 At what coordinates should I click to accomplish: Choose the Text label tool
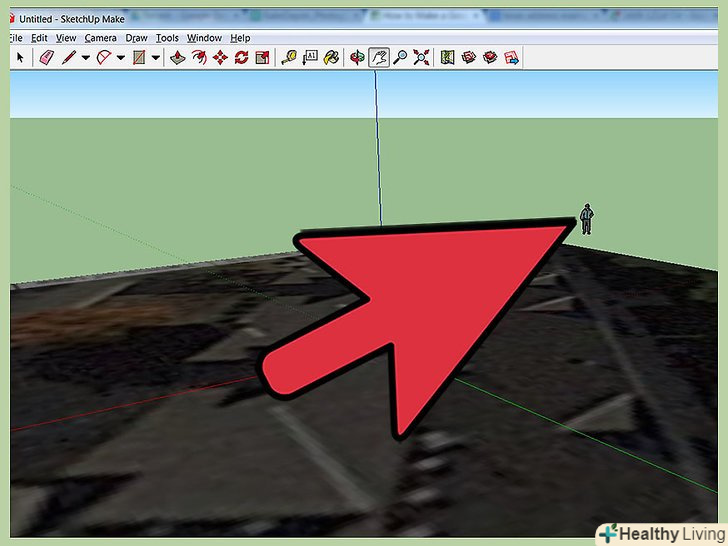(310, 58)
